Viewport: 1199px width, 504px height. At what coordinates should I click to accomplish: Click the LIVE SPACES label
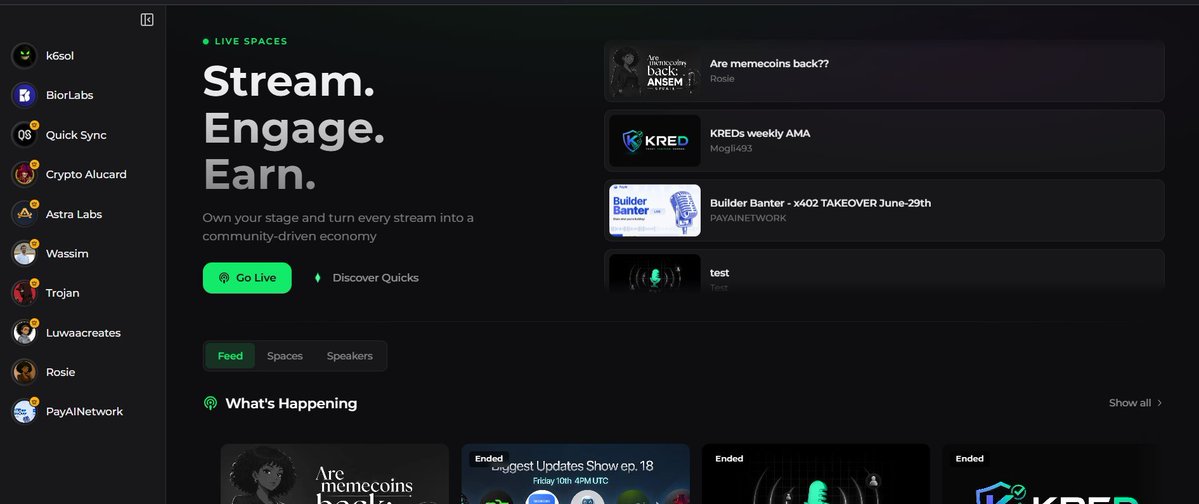tap(251, 41)
